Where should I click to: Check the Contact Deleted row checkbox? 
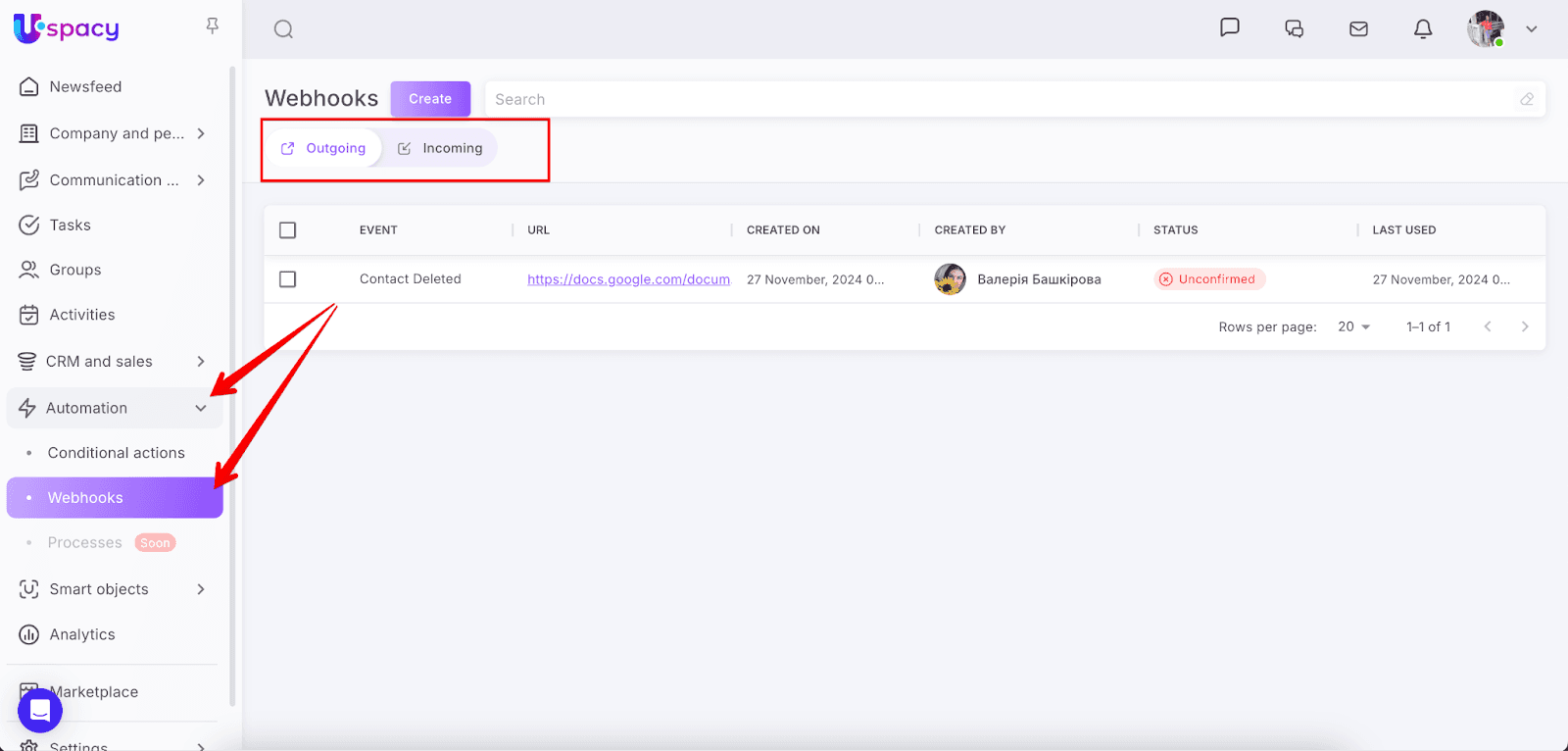point(287,279)
